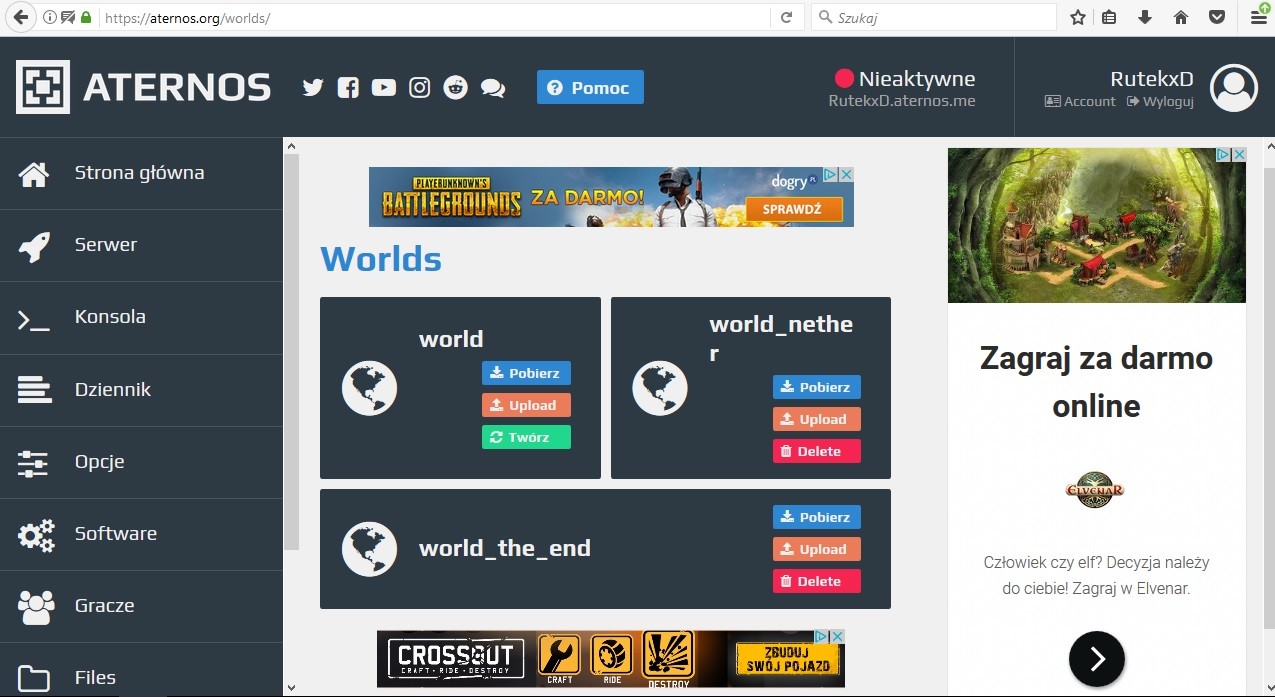Open the Account link
1275x697 pixels.
click(1080, 102)
